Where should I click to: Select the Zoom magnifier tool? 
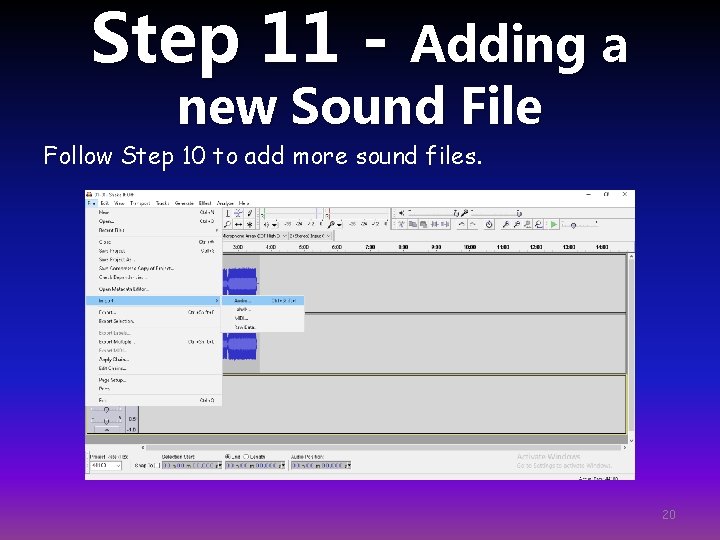[228, 225]
